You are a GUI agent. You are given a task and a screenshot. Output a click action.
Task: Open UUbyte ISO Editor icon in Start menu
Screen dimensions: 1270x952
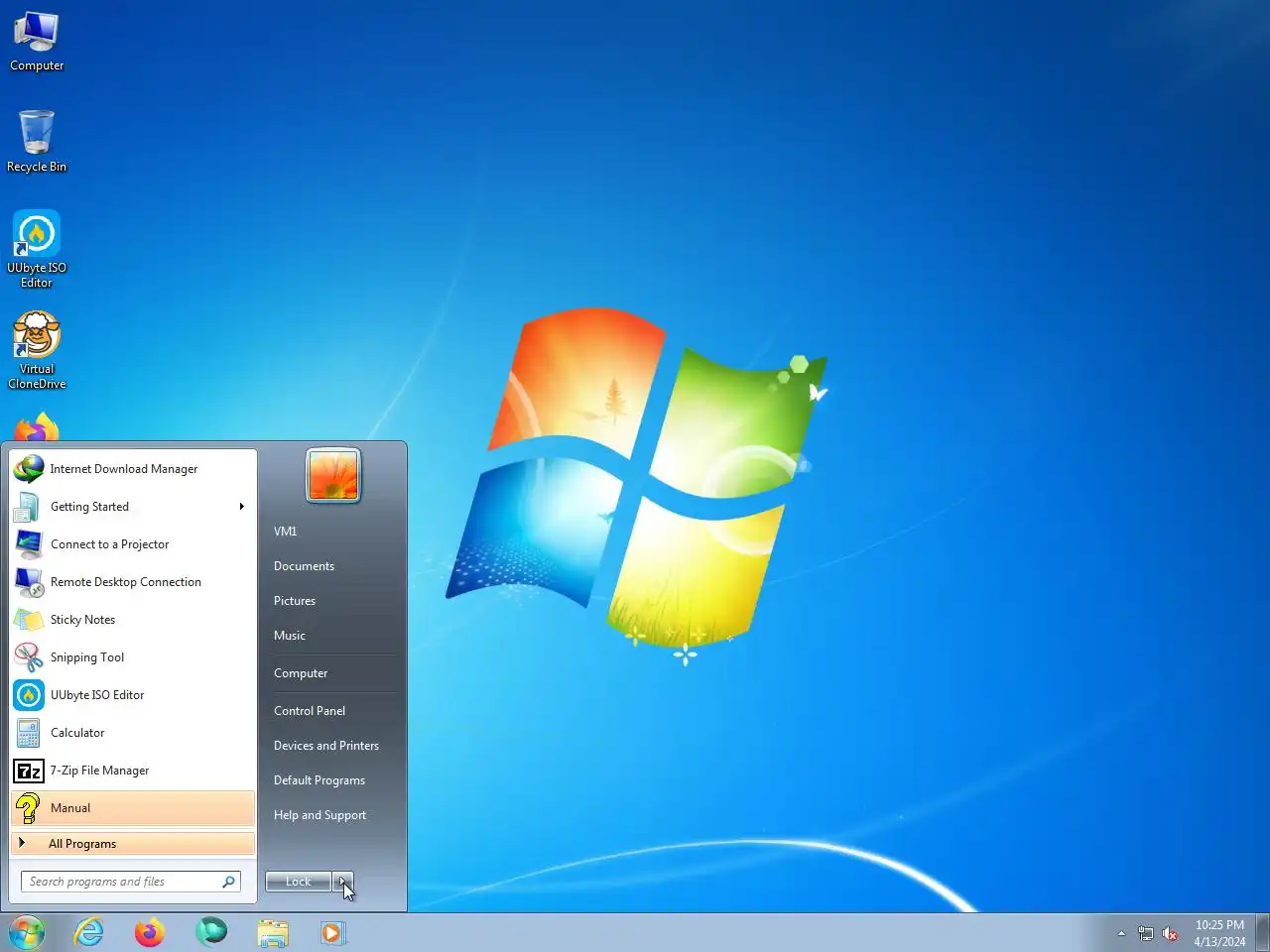tap(29, 695)
